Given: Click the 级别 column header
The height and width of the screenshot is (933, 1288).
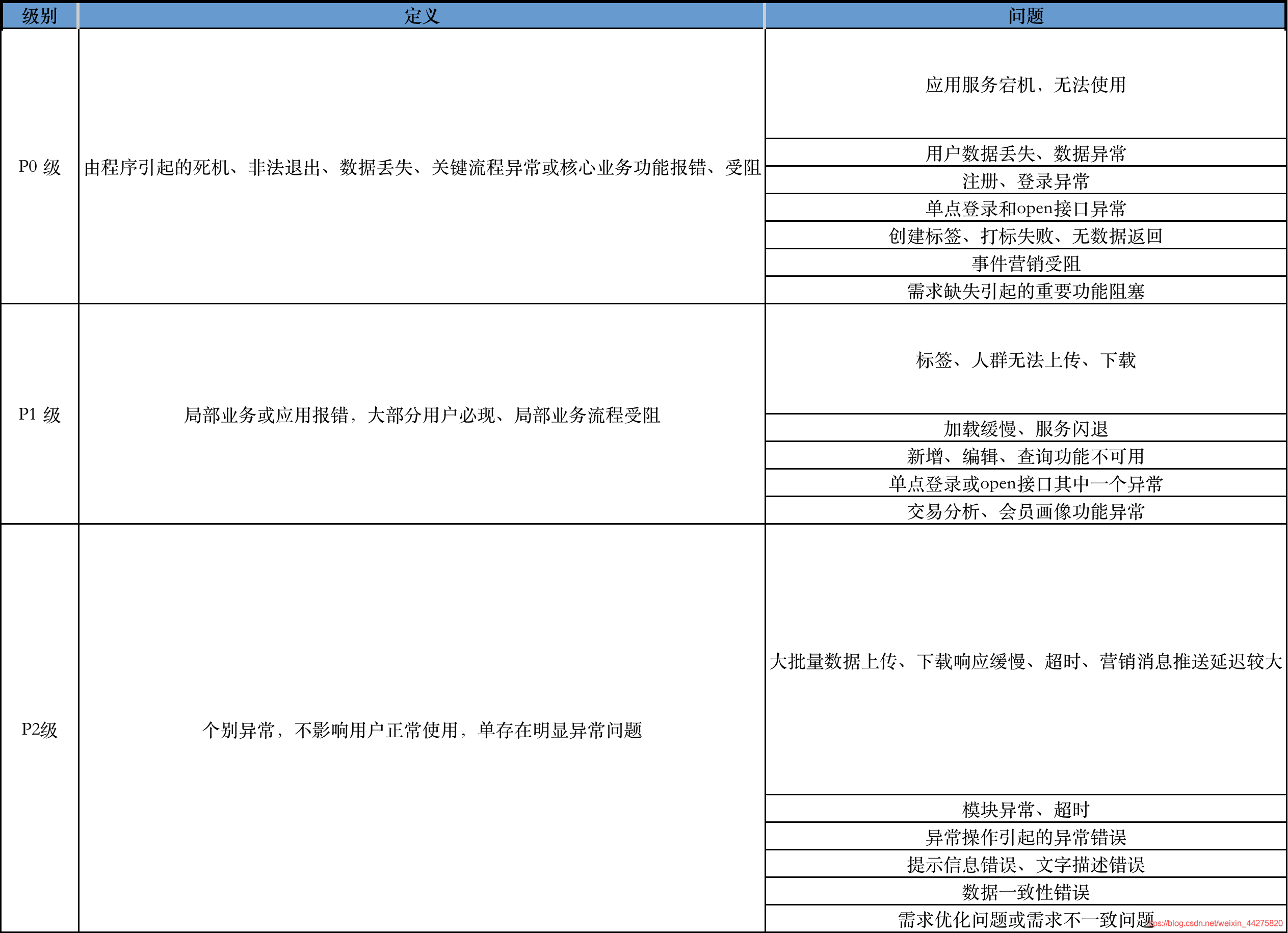Looking at the screenshot, I should [x=39, y=16].
